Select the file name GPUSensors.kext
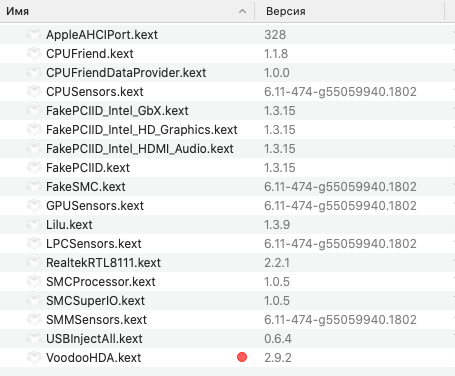 tap(95, 206)
